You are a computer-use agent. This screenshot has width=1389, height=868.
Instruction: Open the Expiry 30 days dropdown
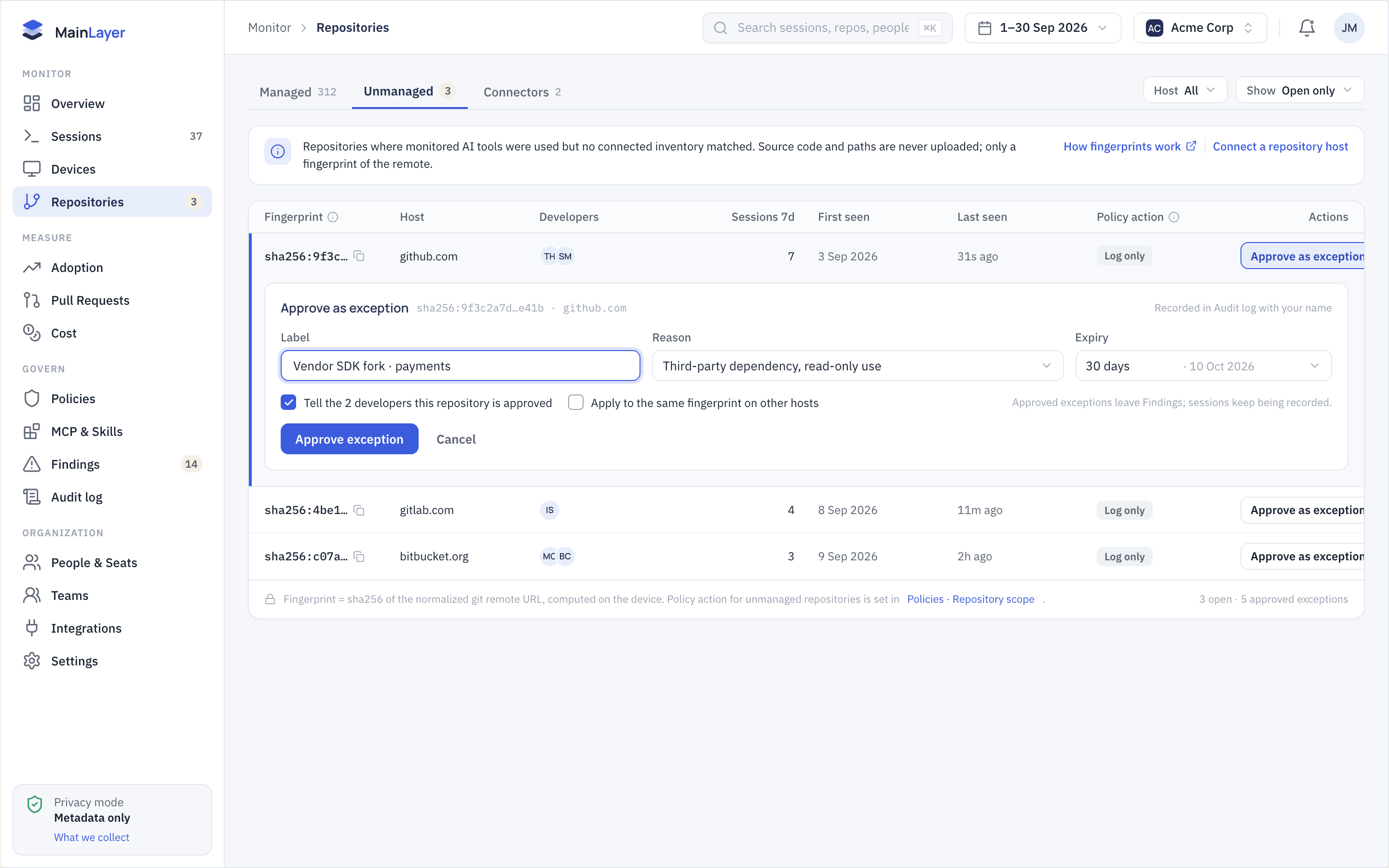pyautogui.click(x=1203, y=366)
